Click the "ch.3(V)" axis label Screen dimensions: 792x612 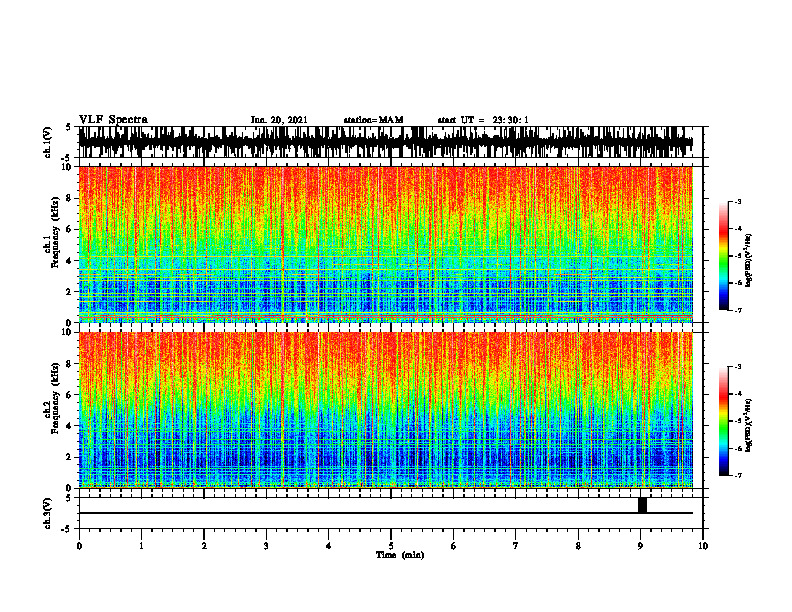coord(48,513)
